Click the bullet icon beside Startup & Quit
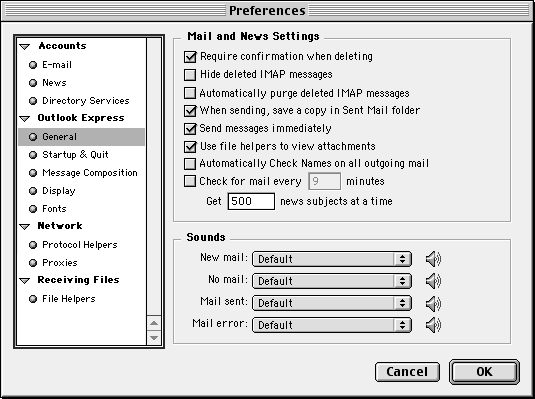The height and width of the screenshot is (399, 535). pos(33,155)
